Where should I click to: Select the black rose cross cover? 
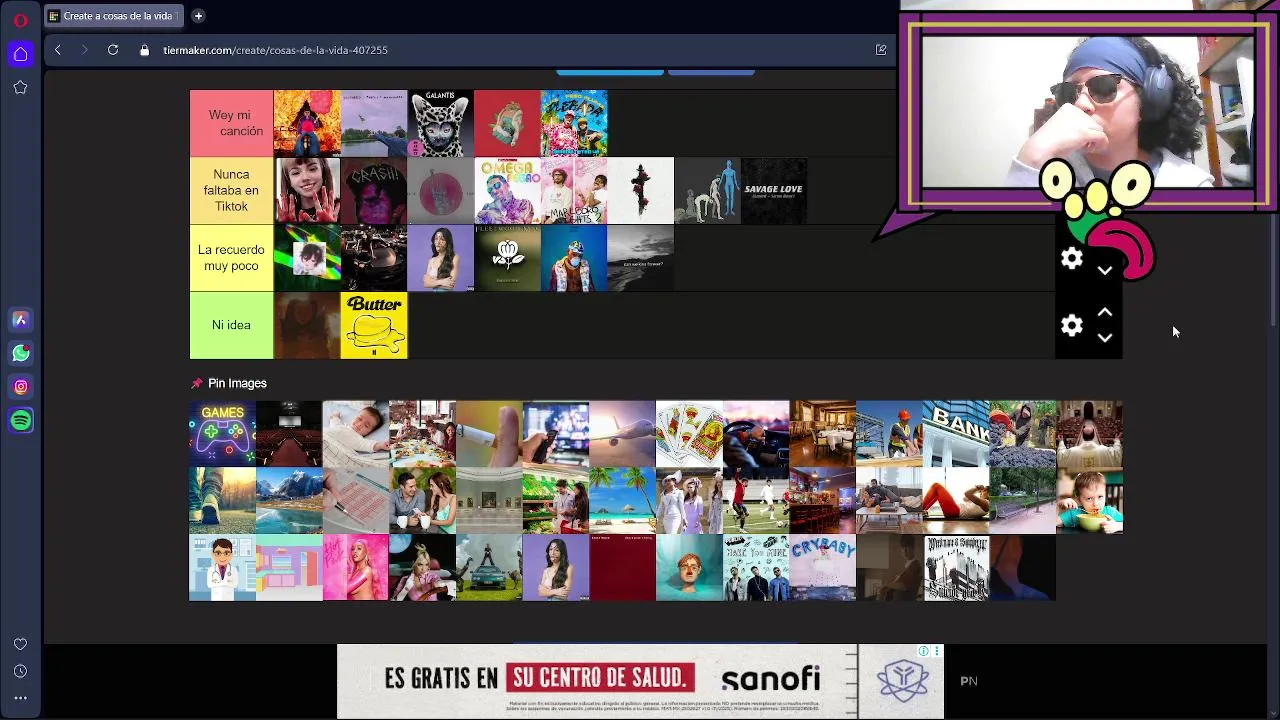point(640,190)
